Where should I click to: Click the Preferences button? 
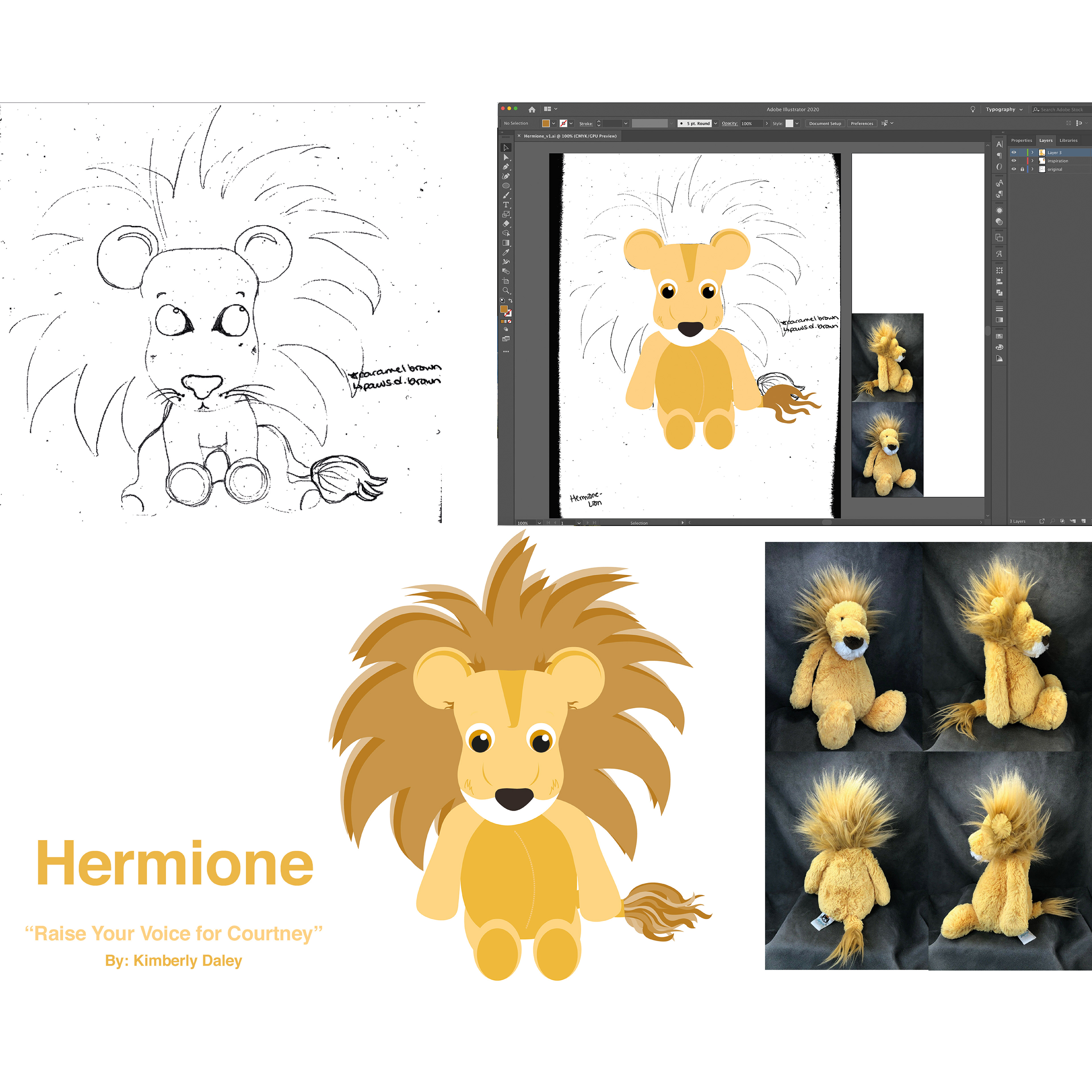[861, 123]
